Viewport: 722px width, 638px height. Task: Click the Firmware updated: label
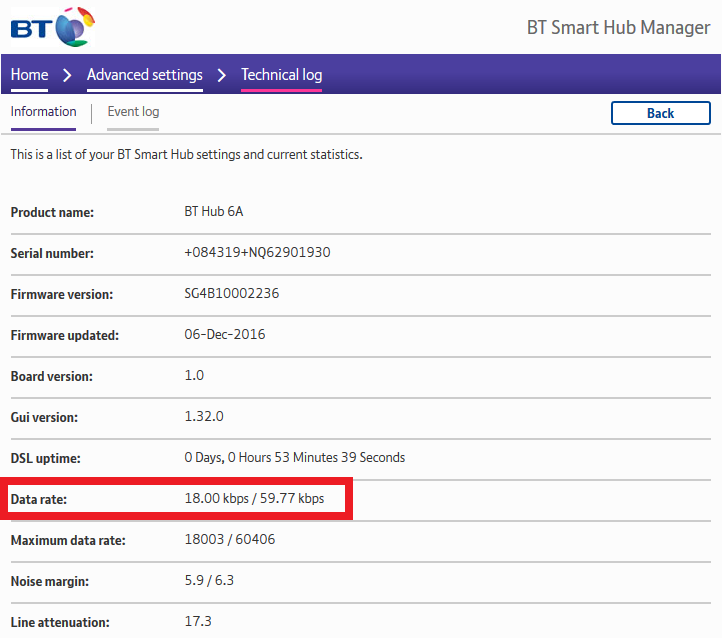(64, 335)
